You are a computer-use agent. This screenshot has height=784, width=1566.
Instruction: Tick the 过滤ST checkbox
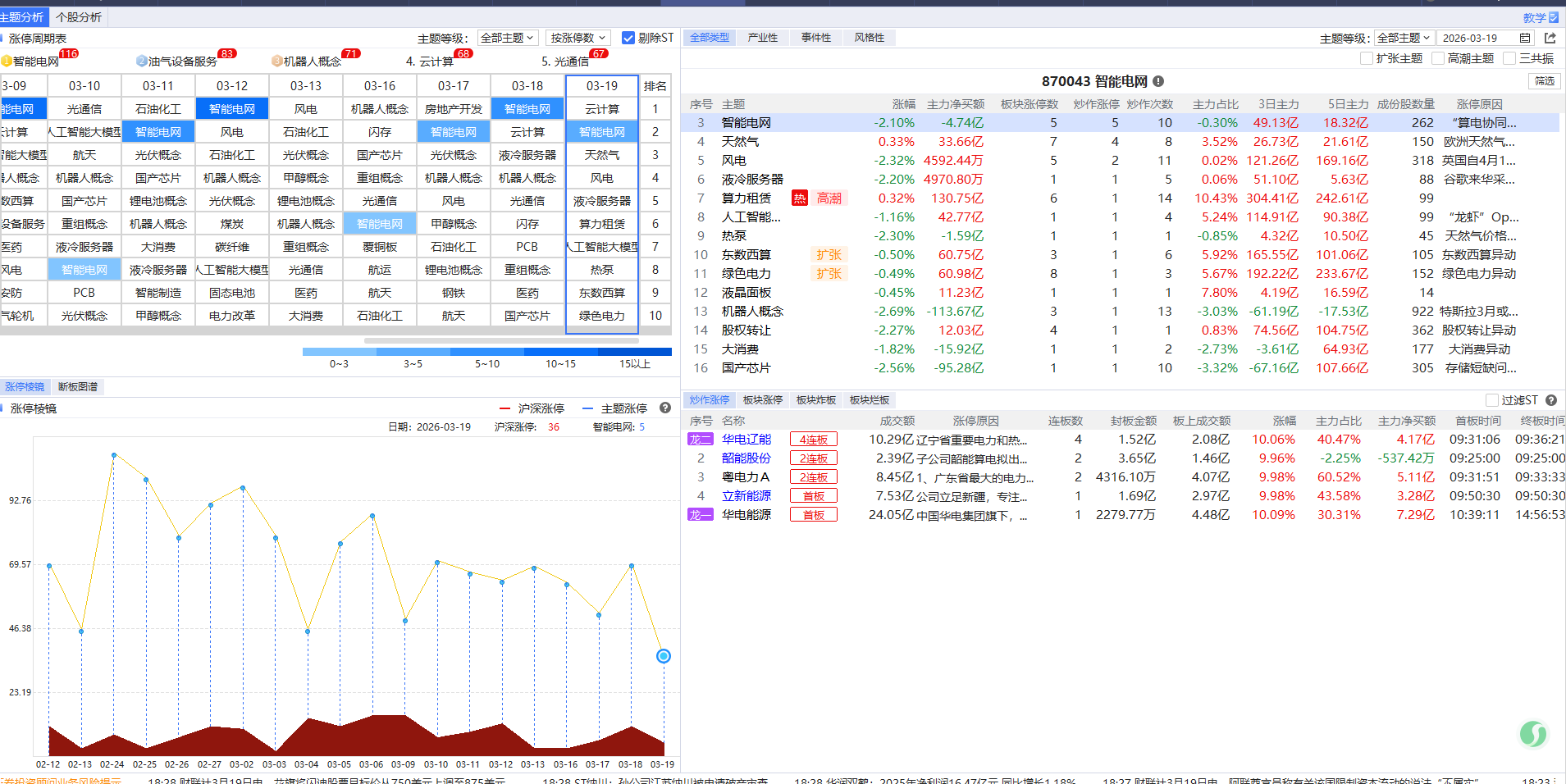pos(1492,400)
